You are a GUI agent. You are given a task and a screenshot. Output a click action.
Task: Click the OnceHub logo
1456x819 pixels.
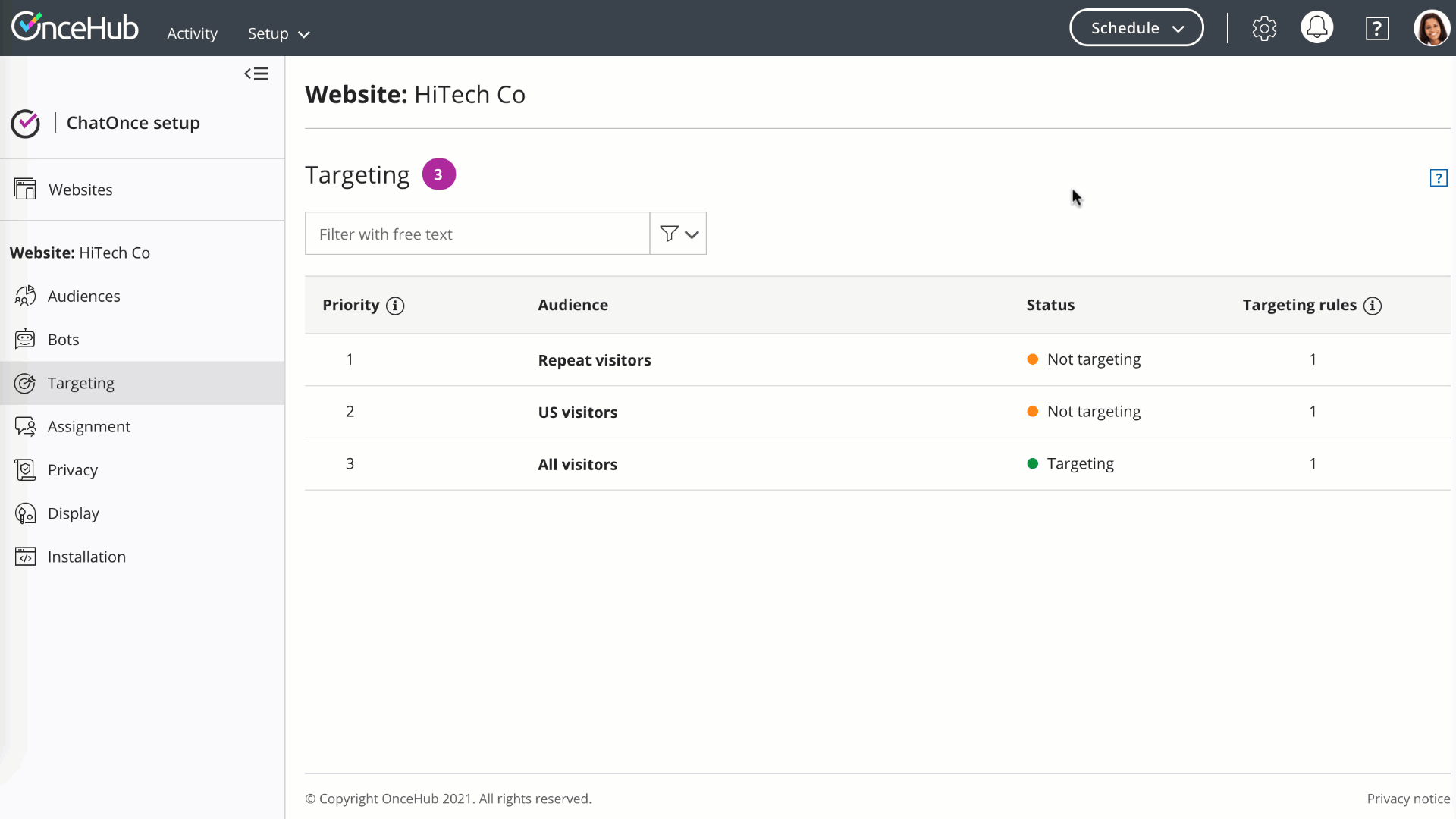pyautogui.click(x=75, y=27)
